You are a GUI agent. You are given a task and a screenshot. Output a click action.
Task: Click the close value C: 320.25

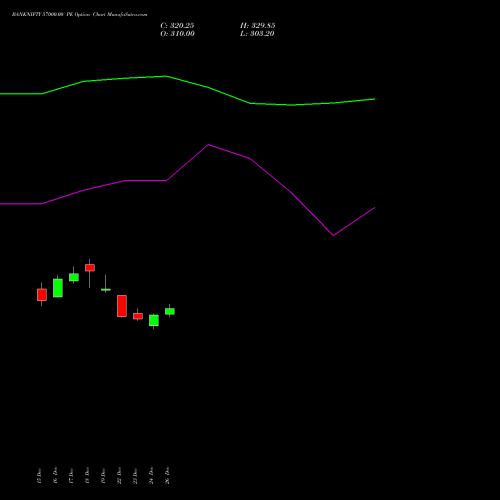(177, 26)
